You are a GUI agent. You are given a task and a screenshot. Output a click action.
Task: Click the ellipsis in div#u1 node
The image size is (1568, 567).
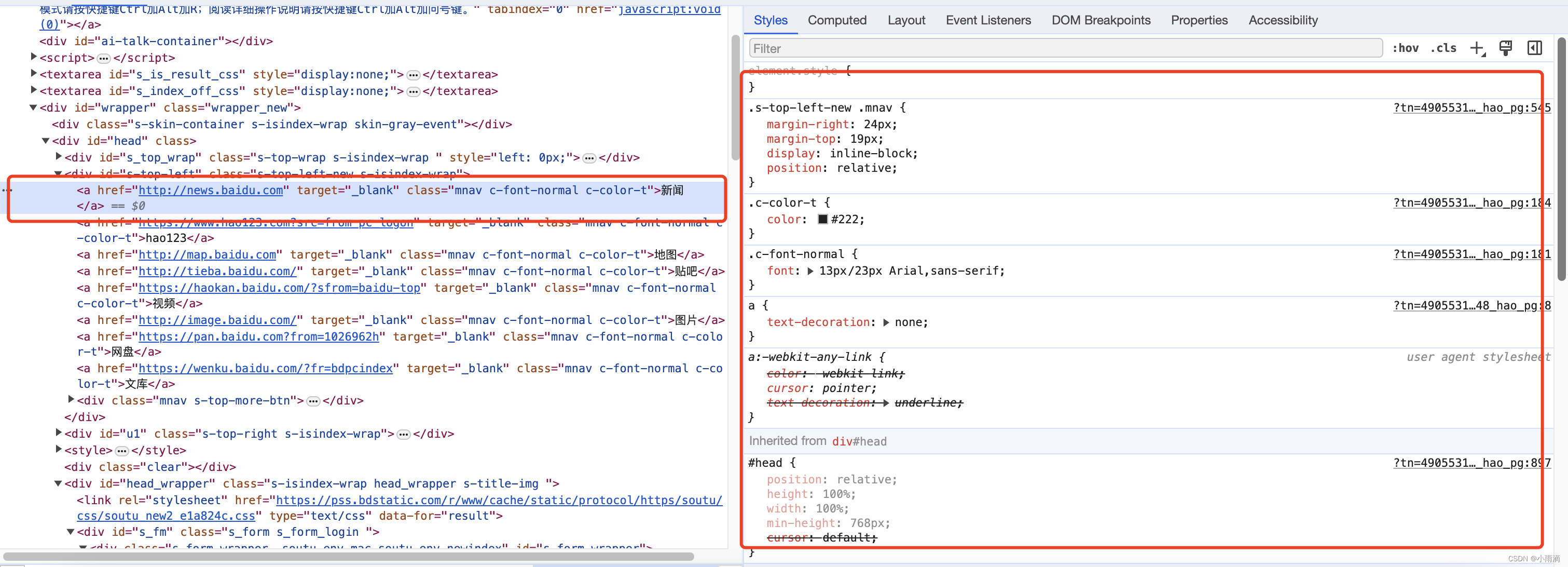pos(404,434)
